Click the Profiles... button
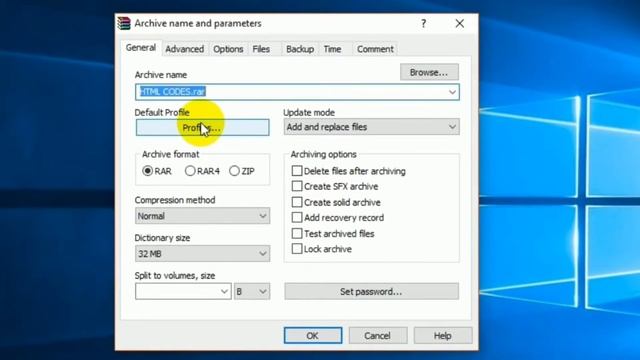Viewport: 640px width, 360px height. [202, 127]
